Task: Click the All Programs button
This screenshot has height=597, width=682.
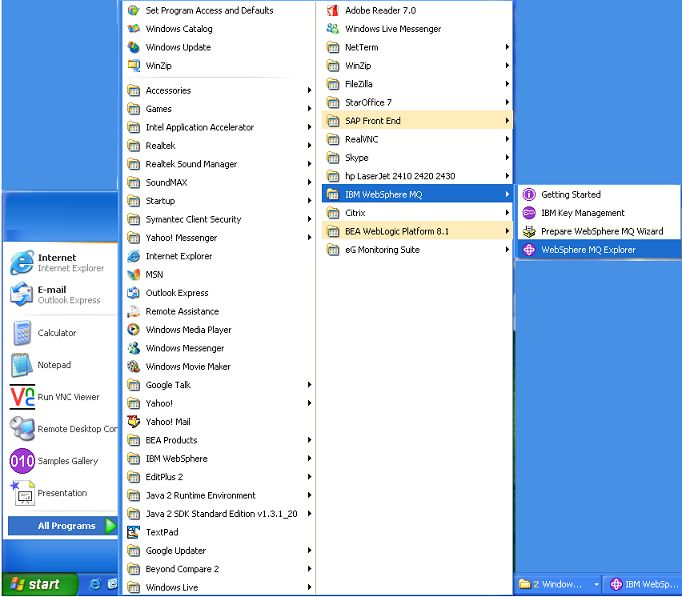Action: [x=63, y=526]
